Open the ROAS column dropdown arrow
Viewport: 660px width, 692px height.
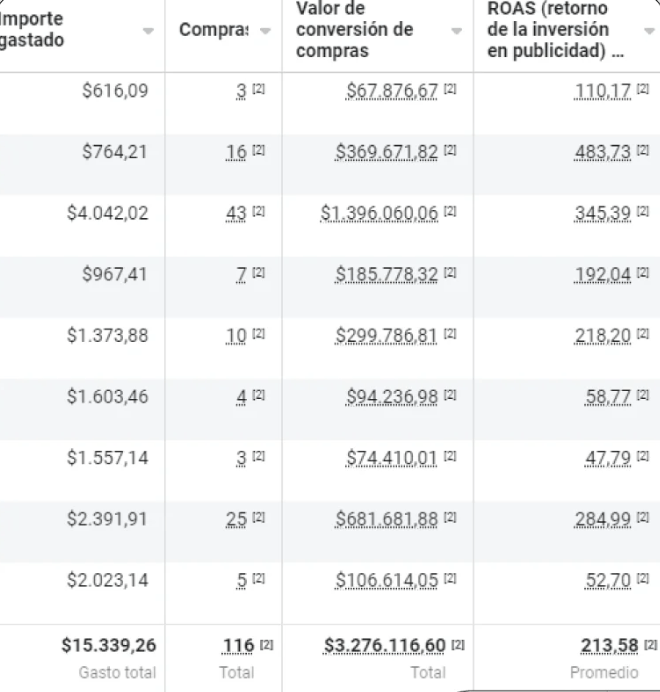pos(649,31)
